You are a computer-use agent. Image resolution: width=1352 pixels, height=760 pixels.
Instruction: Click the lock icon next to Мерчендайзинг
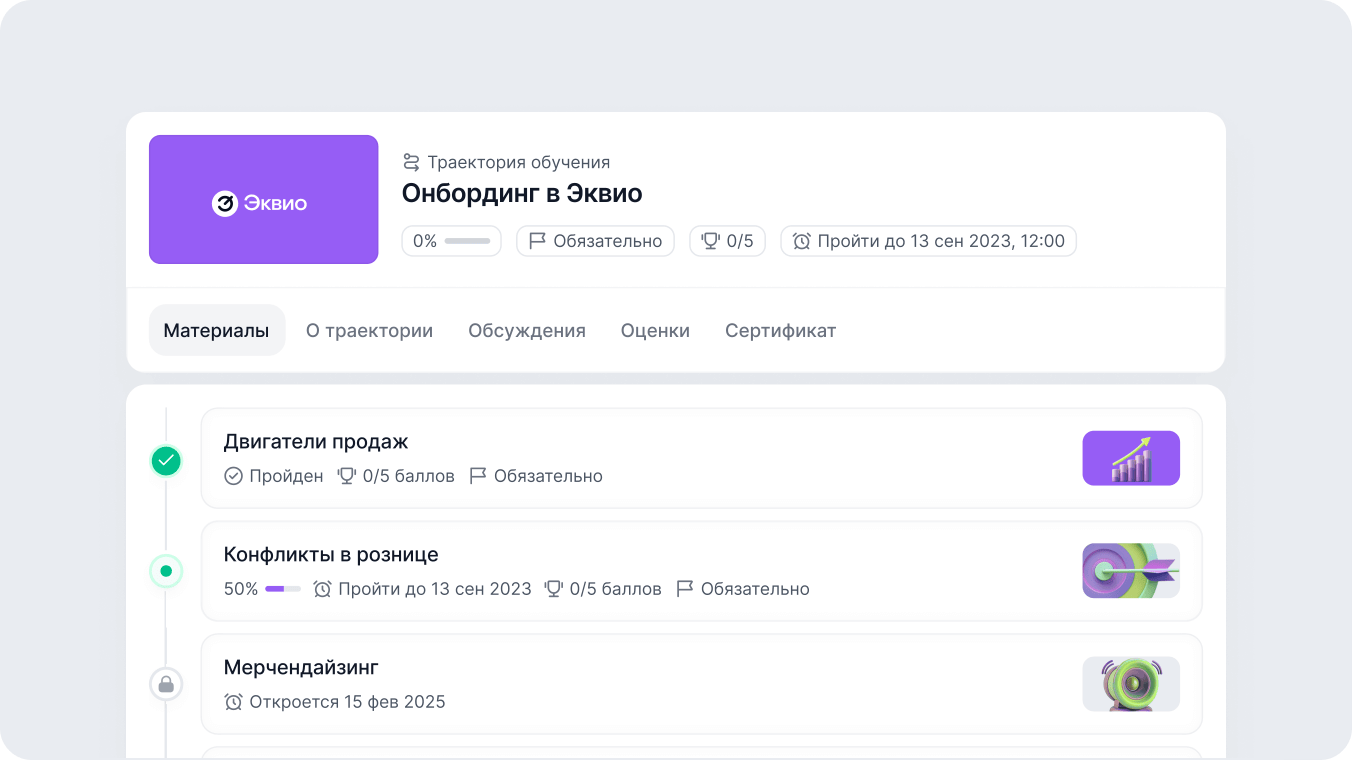pyautogui.click(x=166, y=685)
